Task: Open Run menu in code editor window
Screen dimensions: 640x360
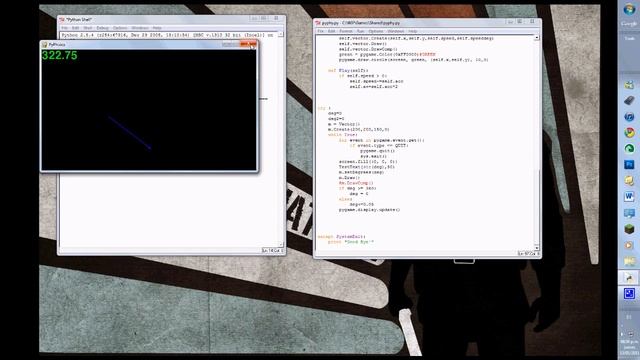Action: [360, 31]
